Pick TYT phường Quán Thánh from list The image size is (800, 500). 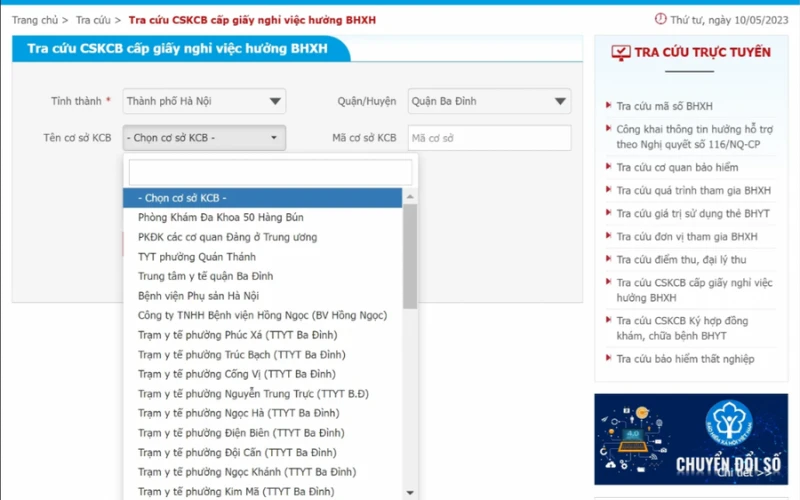pyautogui.click(x=197, y=257)
